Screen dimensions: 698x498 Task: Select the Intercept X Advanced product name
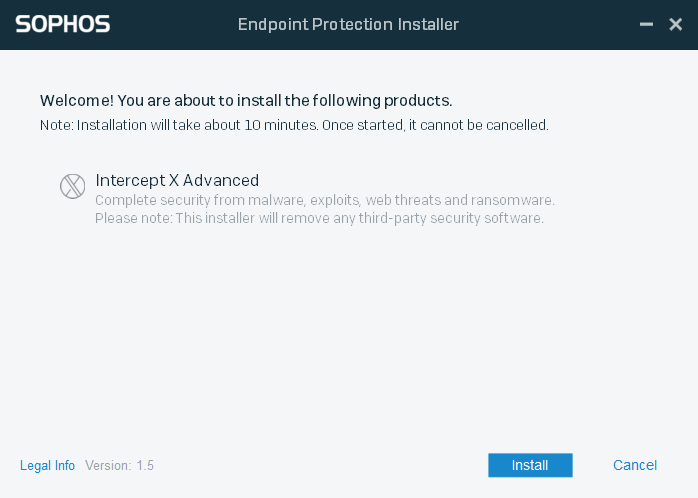177,181
